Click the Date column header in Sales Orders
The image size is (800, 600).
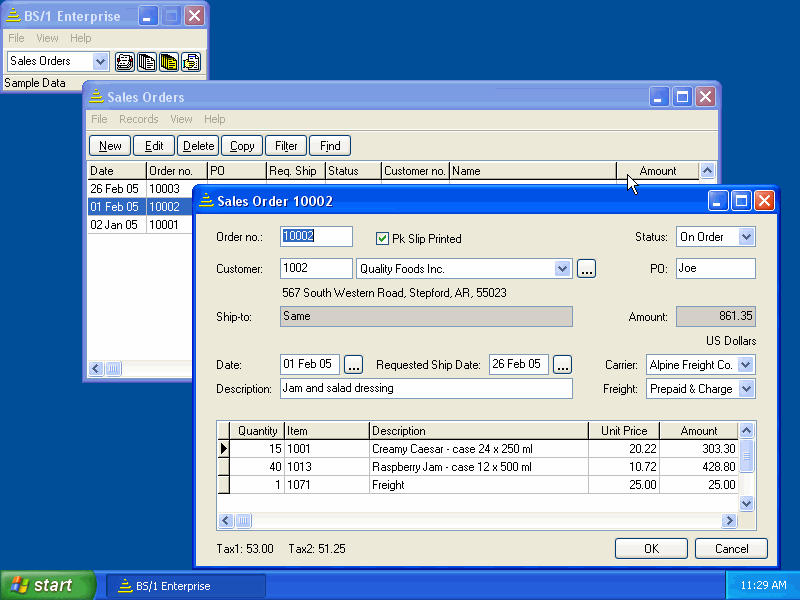117,171
